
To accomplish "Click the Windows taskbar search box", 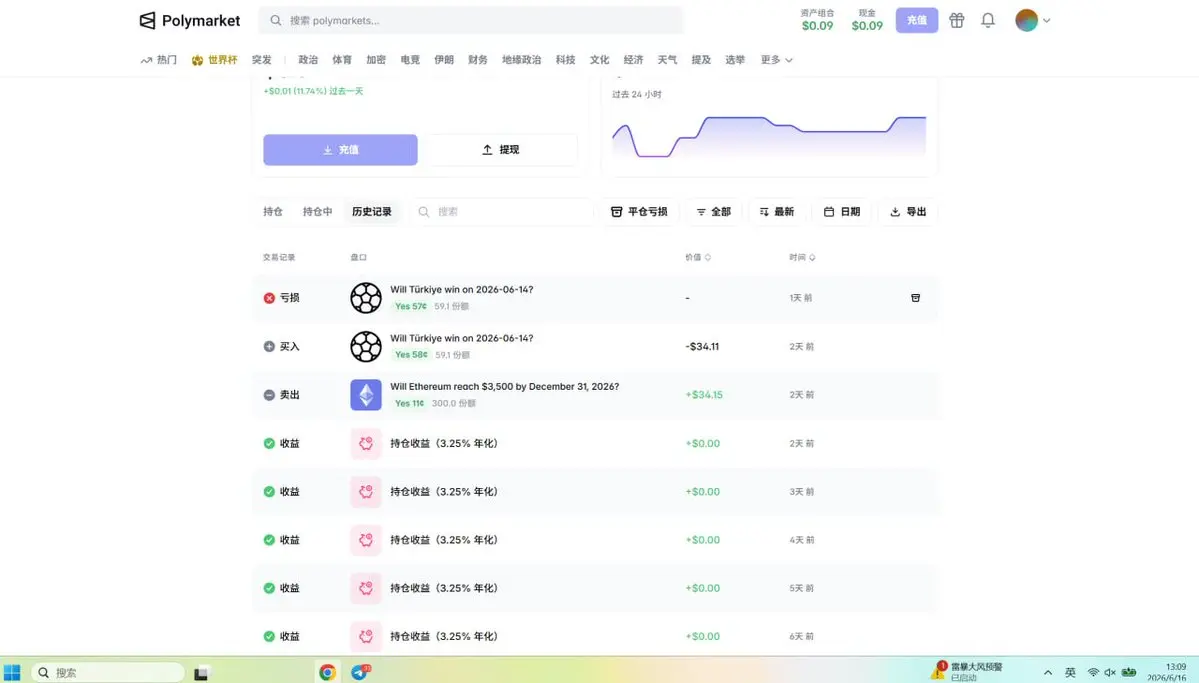I will tap(108, 672).
